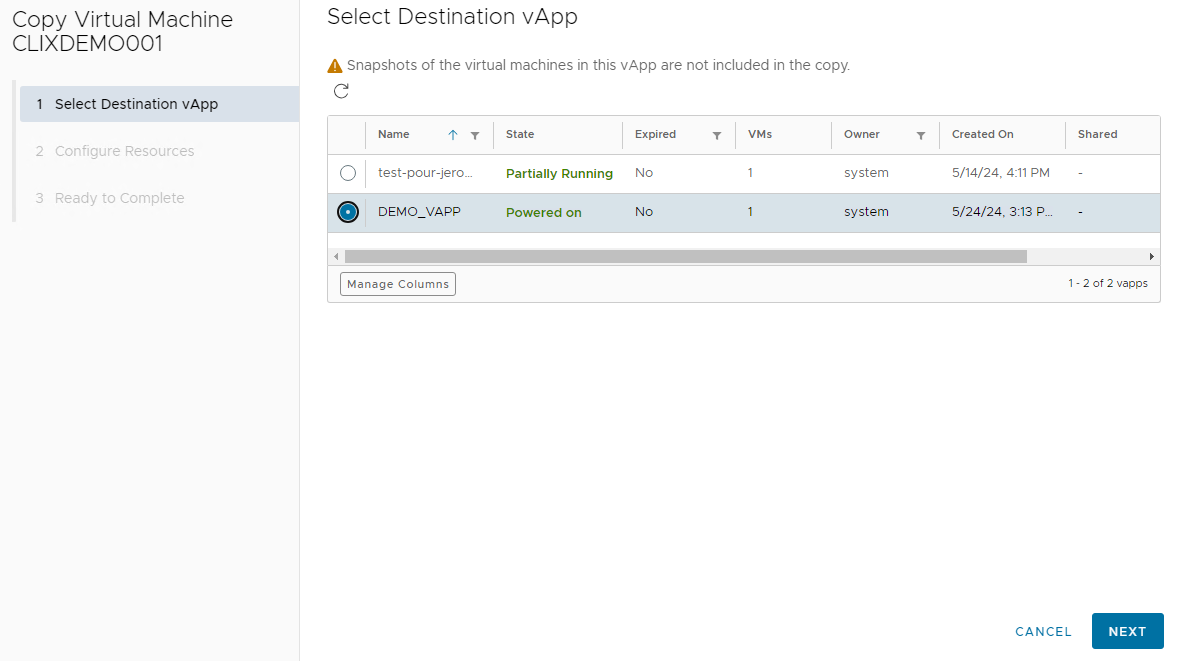1178x661 pixels.
Task: Select the DEMO_VAPP radio button
Action: click(x=348, y=212)
